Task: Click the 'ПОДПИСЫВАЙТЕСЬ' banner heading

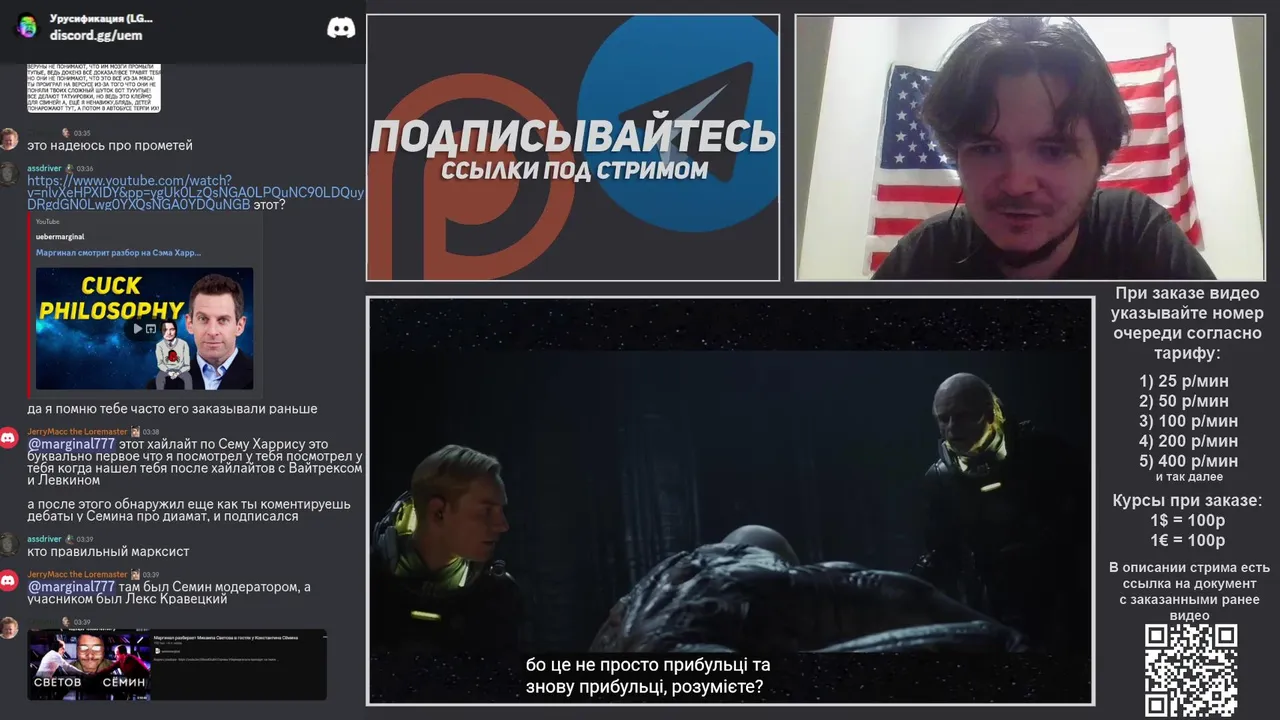Action: click(x=573, y=138)
